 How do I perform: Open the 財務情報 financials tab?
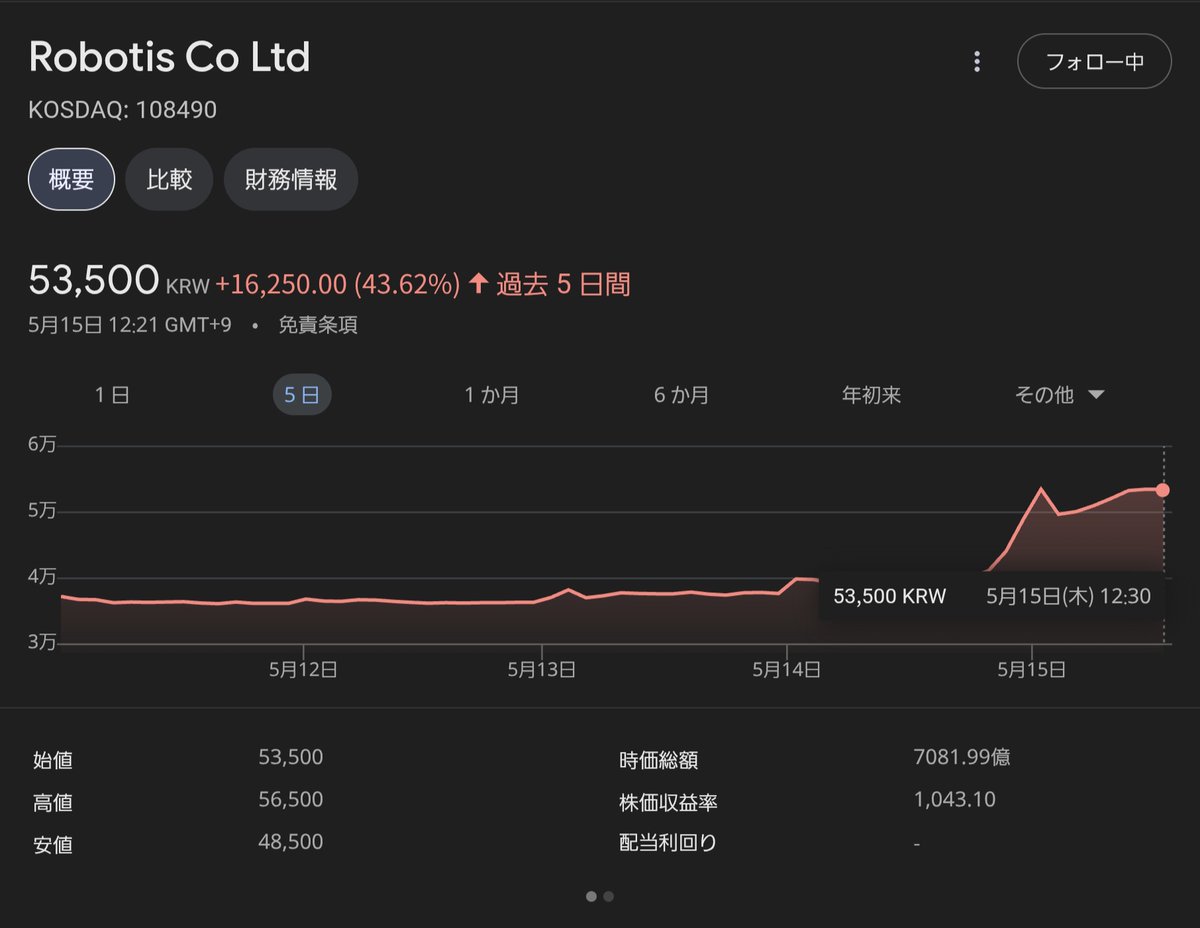click(291, 179)
